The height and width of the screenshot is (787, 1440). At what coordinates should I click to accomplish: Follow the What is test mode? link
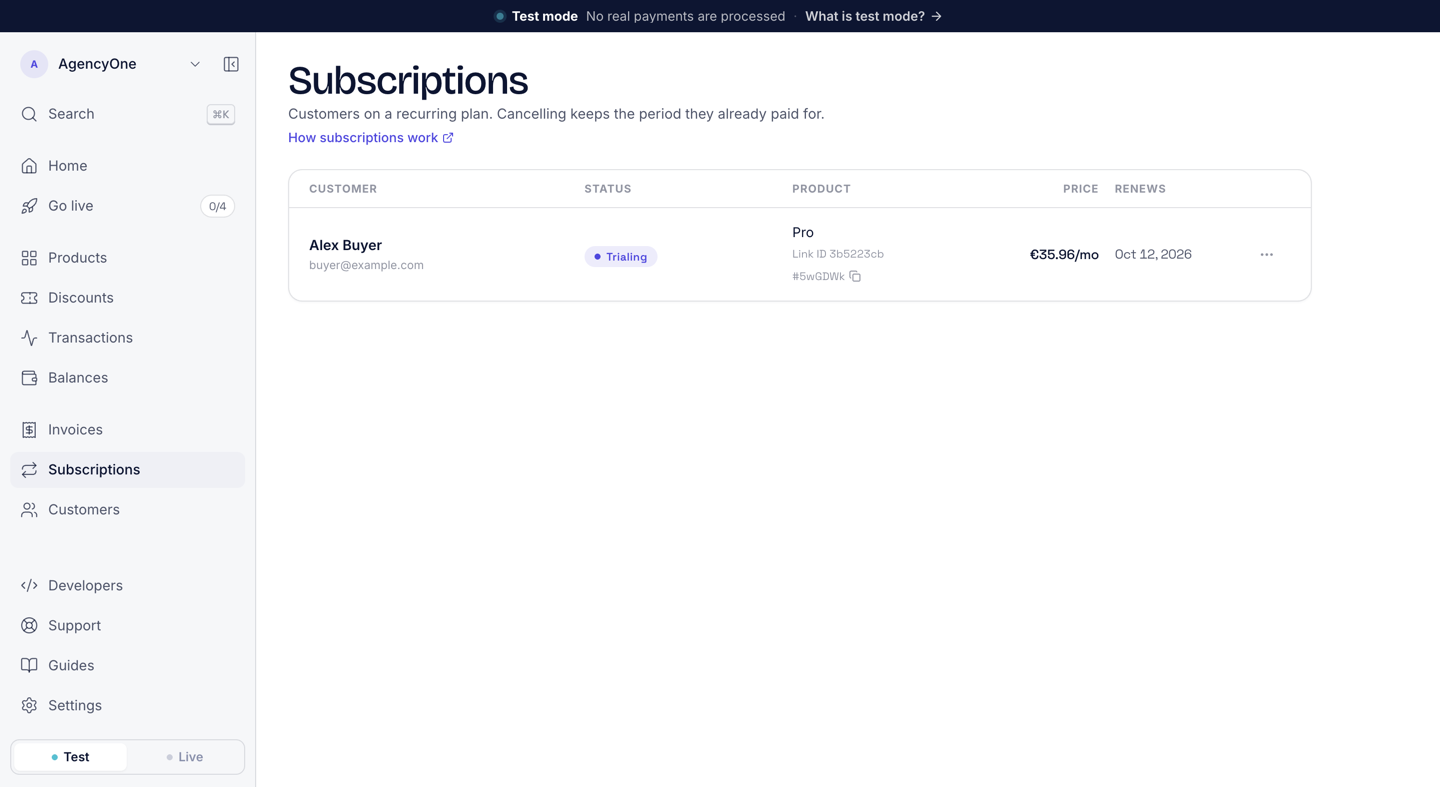point(873,16)
